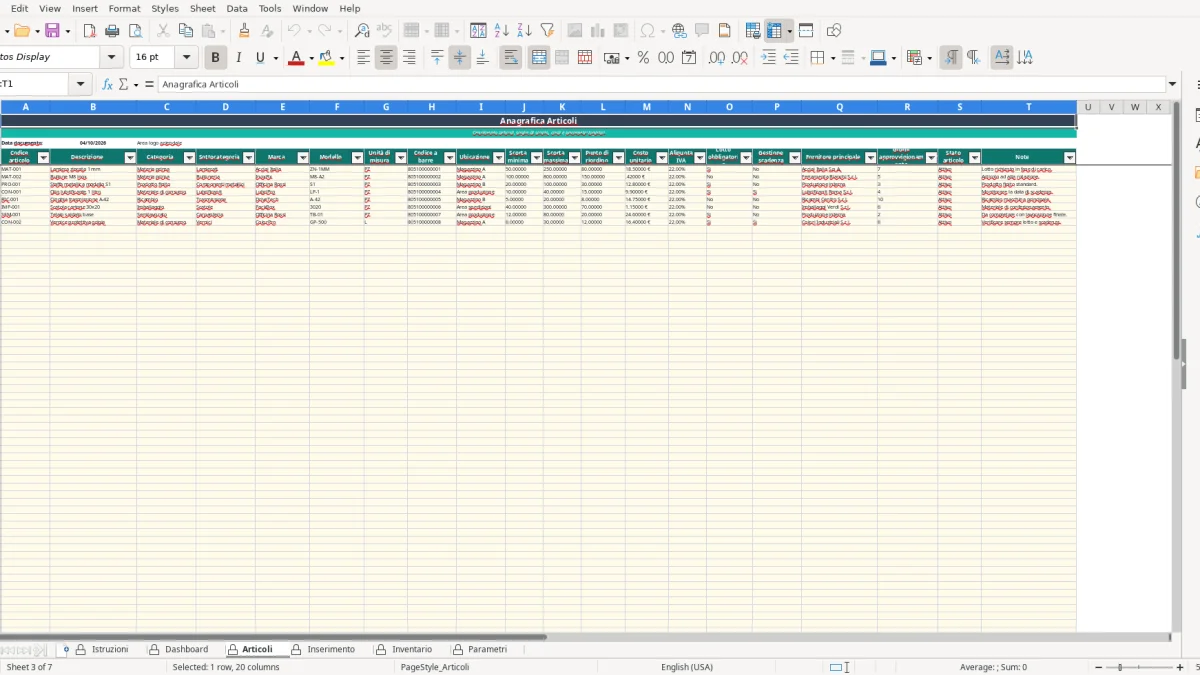Expand the Name Box dropdown
This screenshot has width=1200, height=675.
(x=80, y=85)
